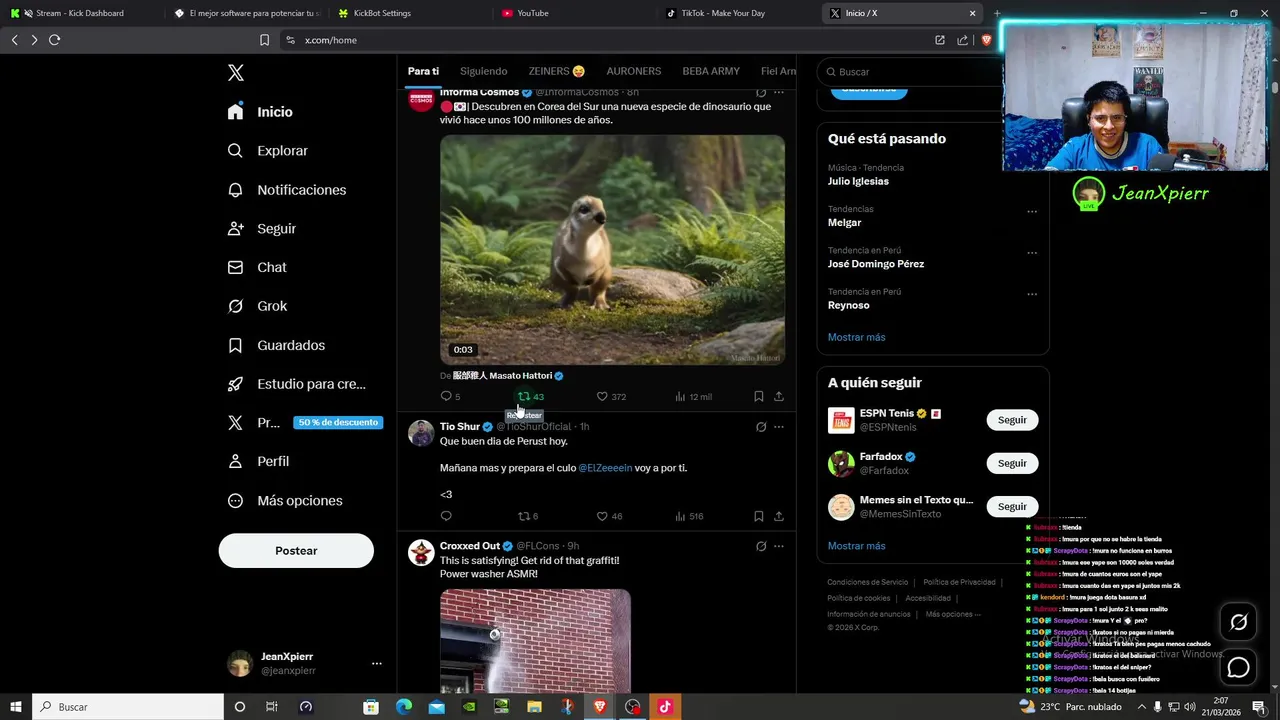
Task: Click Mostrar más under trends
Action: point(856,338)
